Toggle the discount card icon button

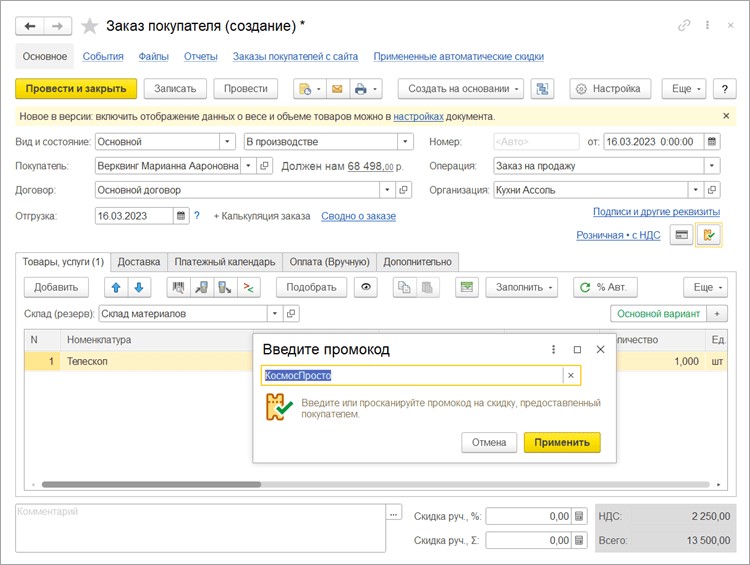(682, 235)
